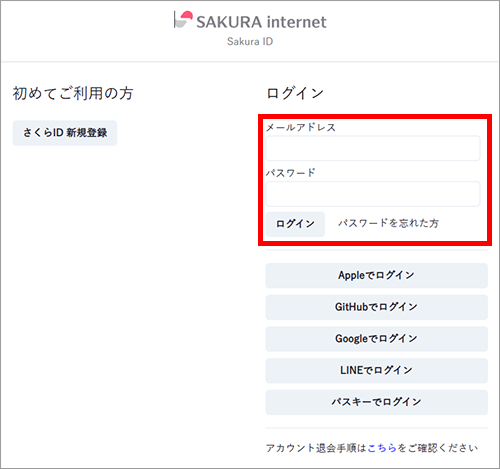
Task: Choose Appleでログイン
Action: point(377,276)
